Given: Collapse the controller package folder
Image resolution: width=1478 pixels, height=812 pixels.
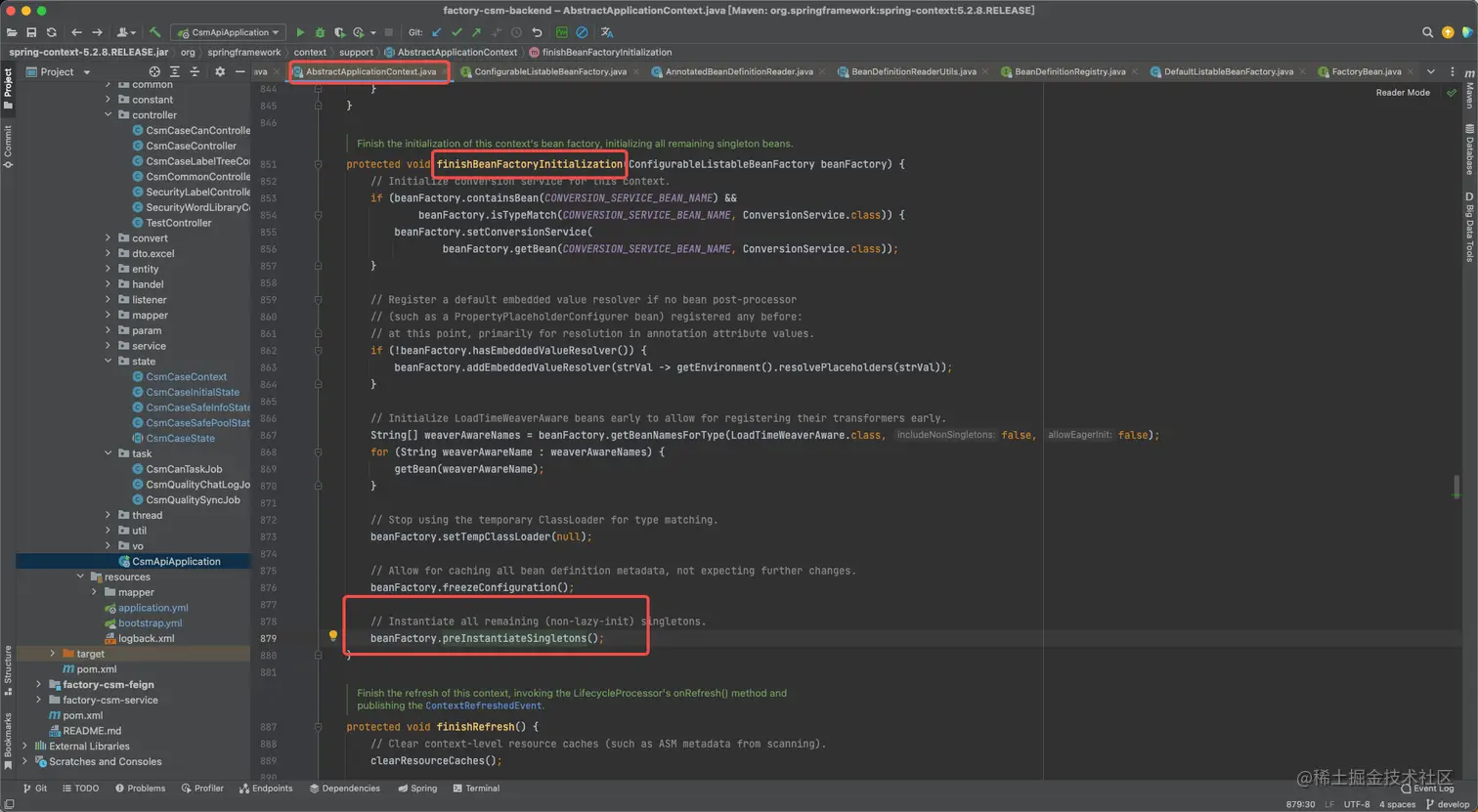Looking at the screenshot, I should 109,115.
